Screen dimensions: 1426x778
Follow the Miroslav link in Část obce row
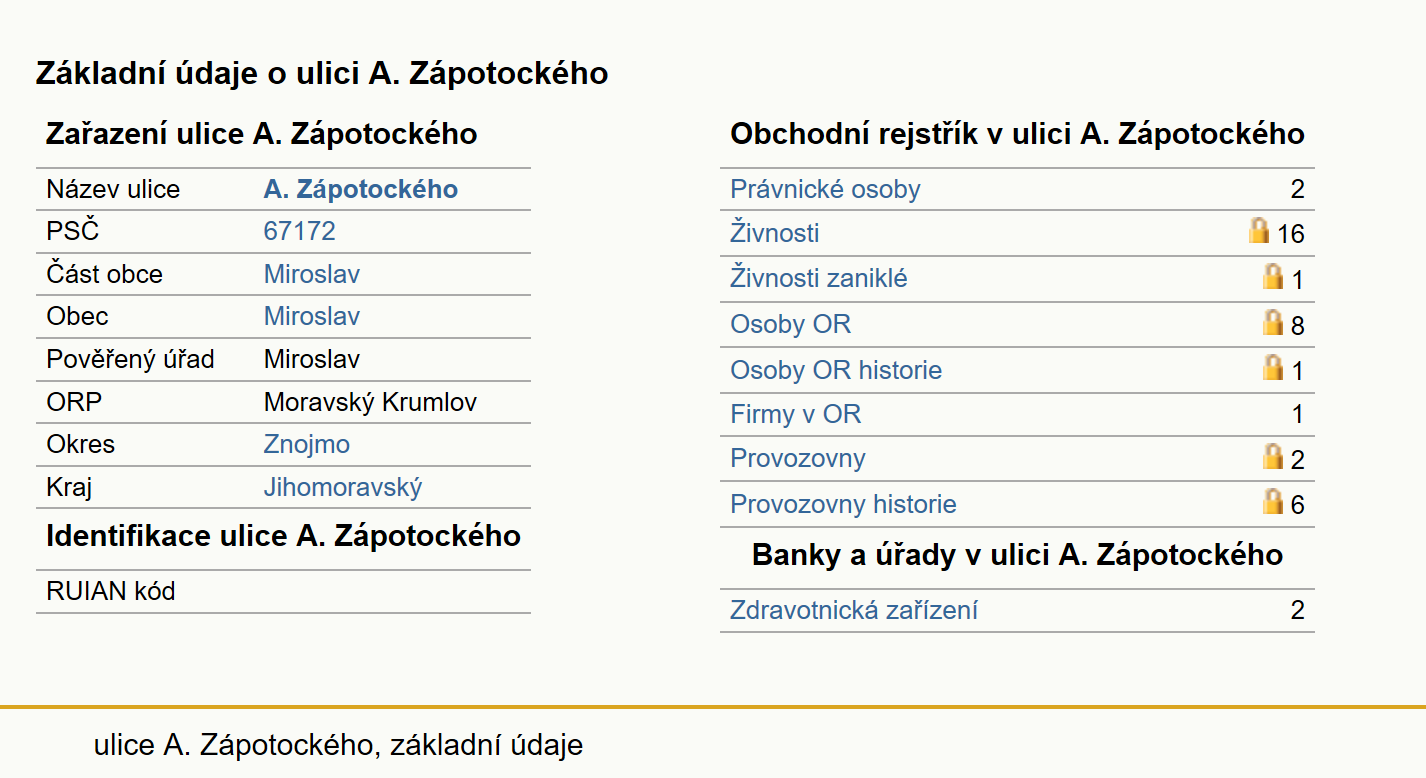(x=312, y=274)
